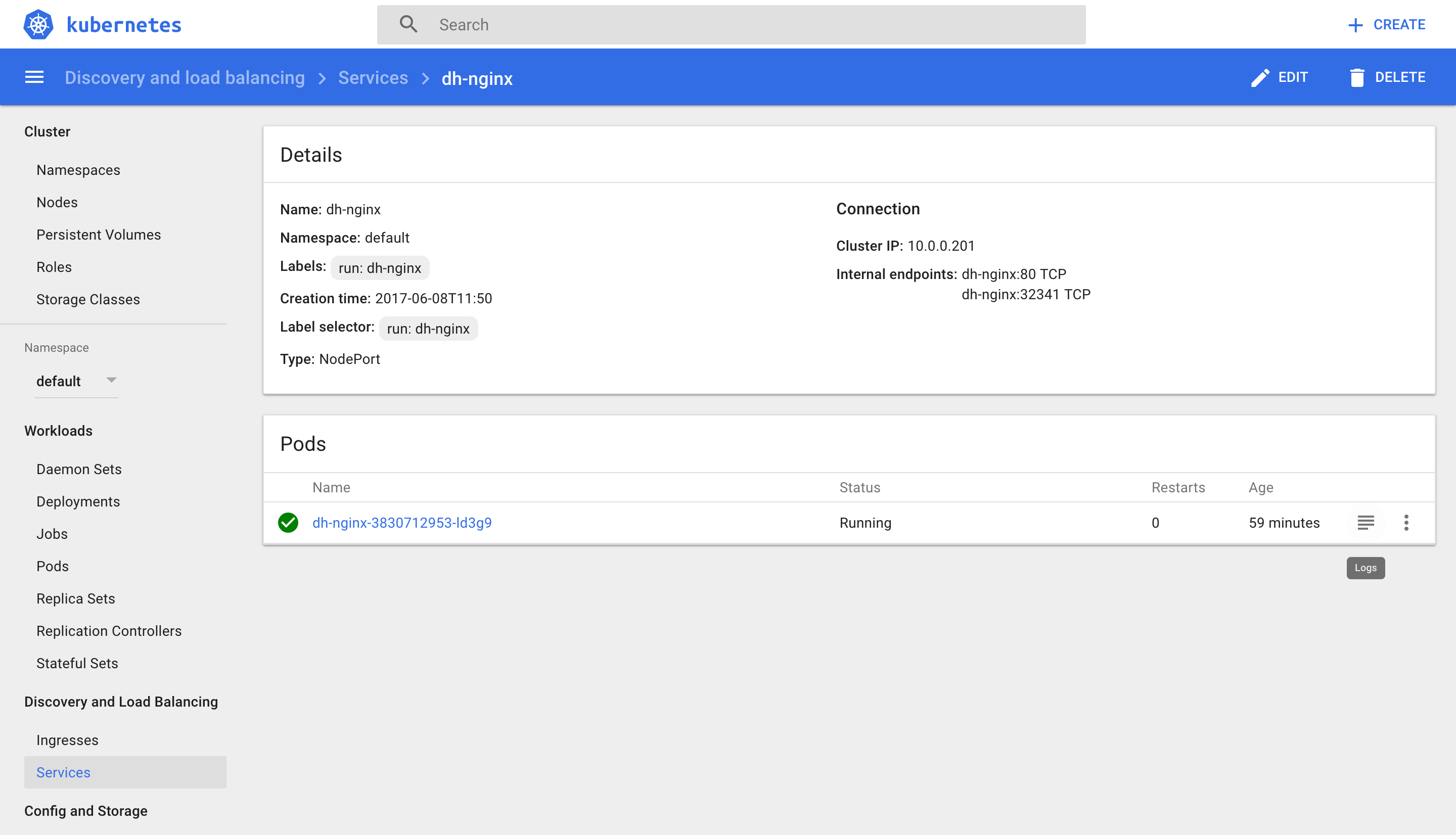This screenshot has height=835, width=1456.
Task: Focus the Search input field
Action: (x=746, y=25)
